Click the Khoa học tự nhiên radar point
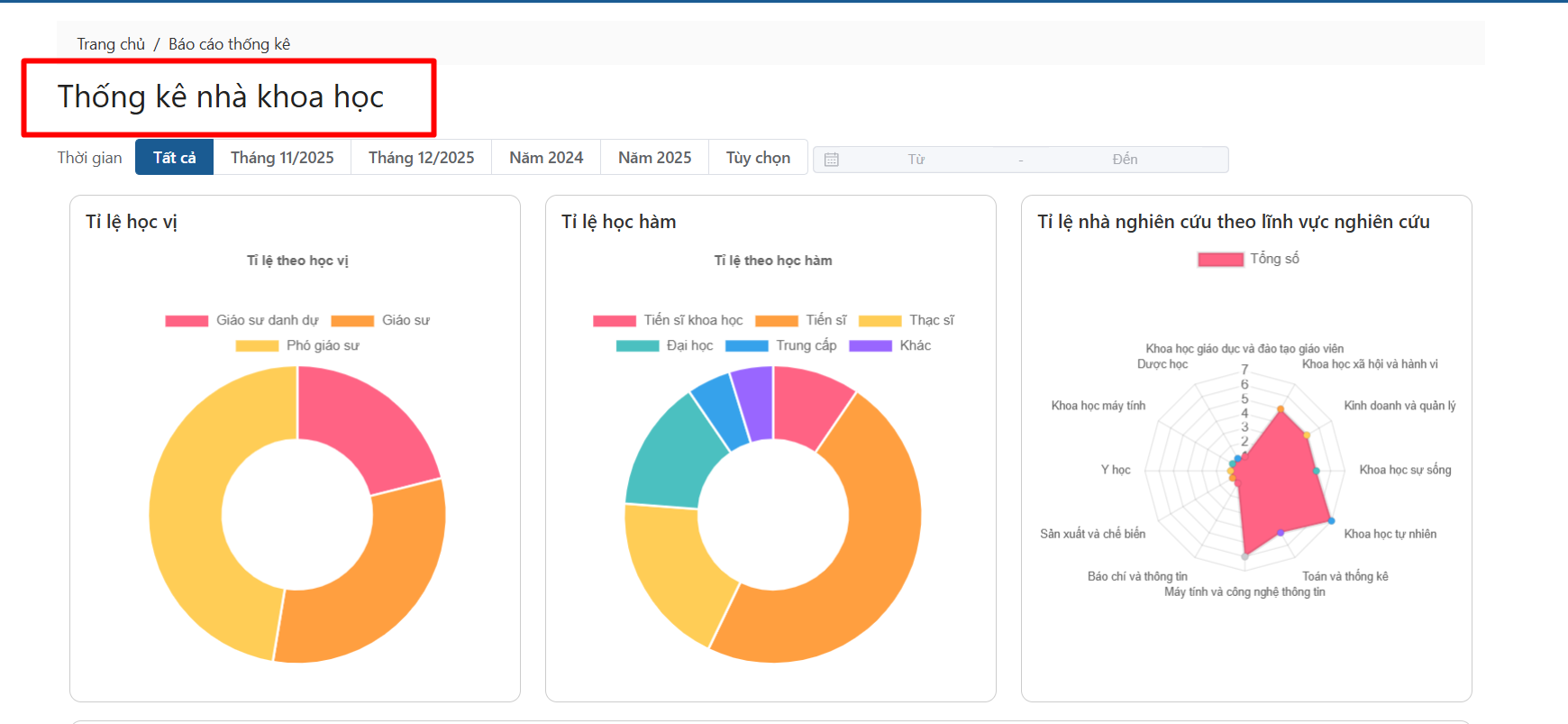The width and height of the screenshot is (1568, 724). coord(1331,521)
